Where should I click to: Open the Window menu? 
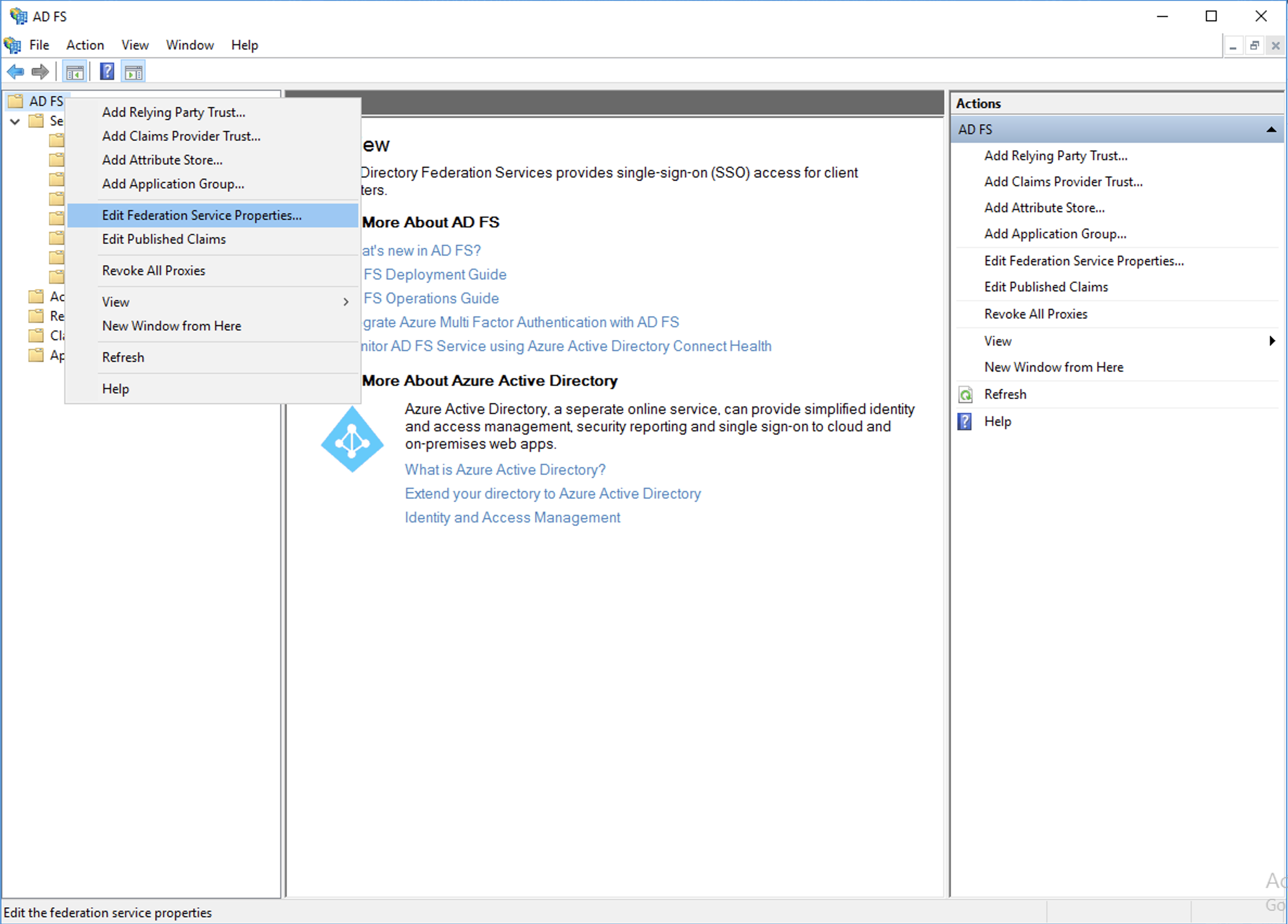coord(189,45)
